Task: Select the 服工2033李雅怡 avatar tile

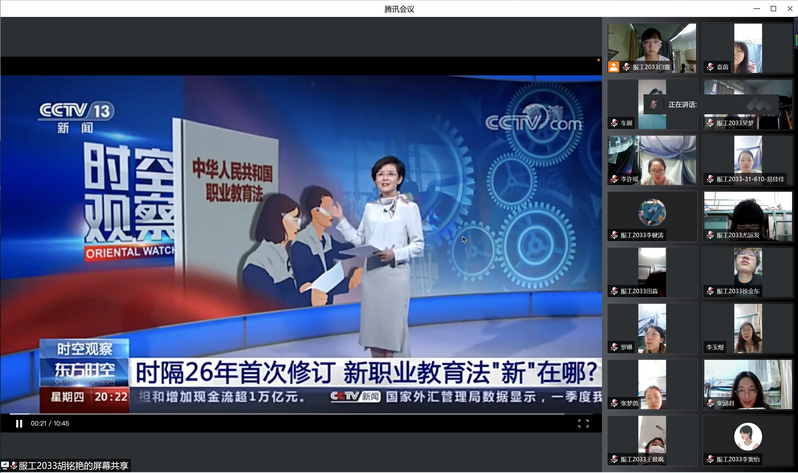Action: click(x=748, y=439)
